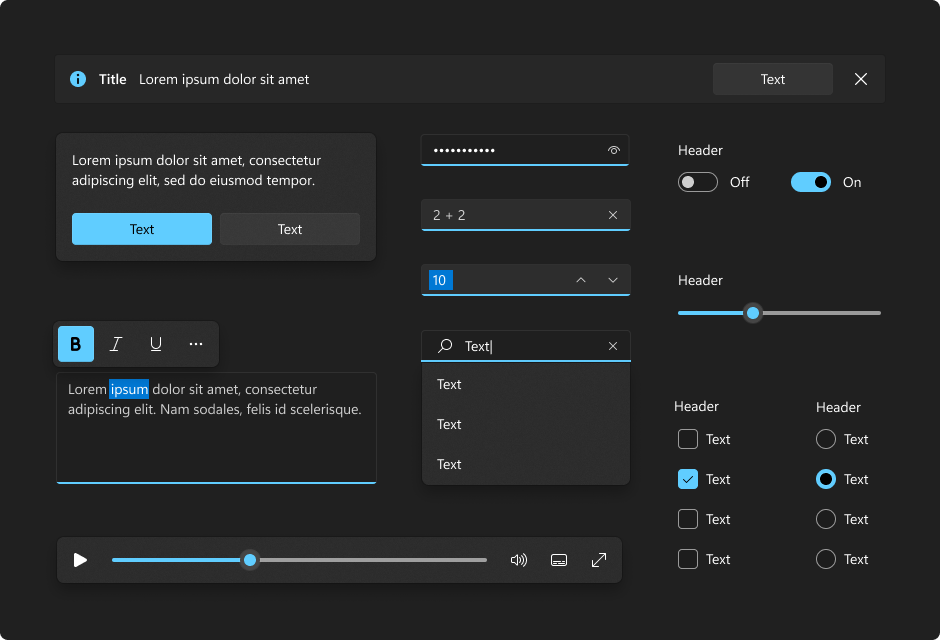
Task: Reveal the hidden password
Action: (613, 150)
